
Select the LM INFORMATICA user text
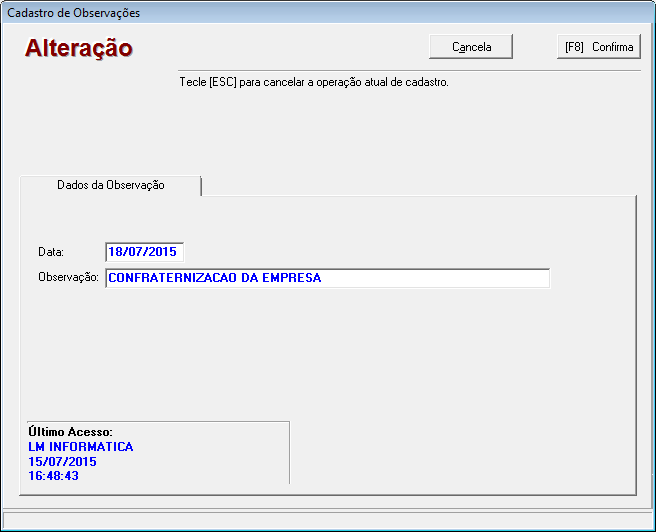81,447
